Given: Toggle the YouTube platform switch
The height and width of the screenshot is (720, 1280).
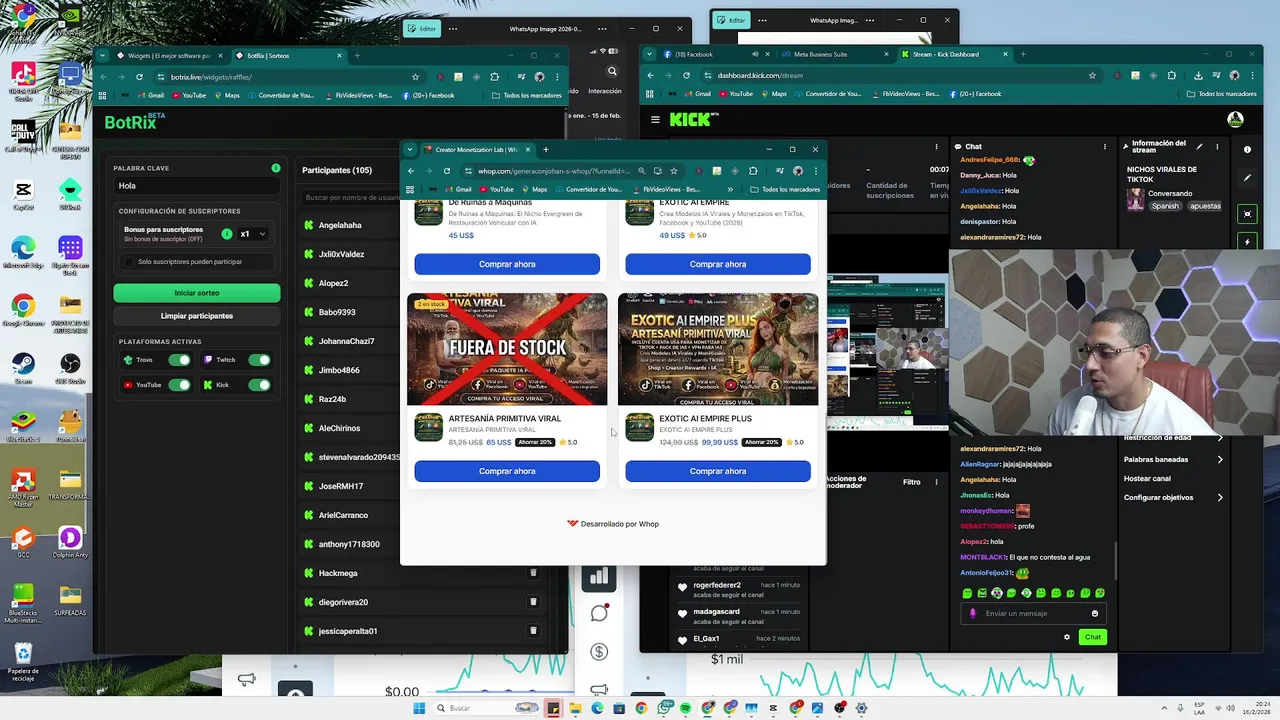Looking at the screenshot, I should click(179, 385).
